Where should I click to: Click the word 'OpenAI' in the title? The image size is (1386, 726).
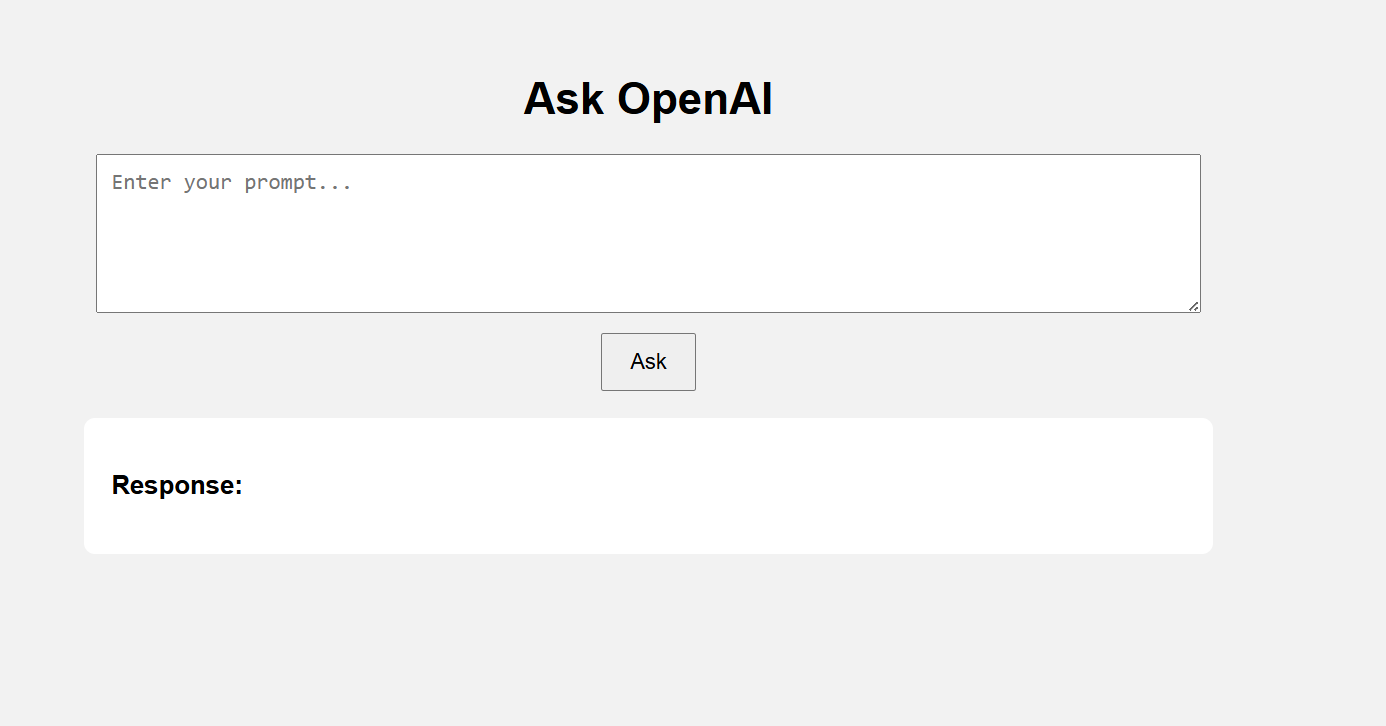tap(697, 98)
